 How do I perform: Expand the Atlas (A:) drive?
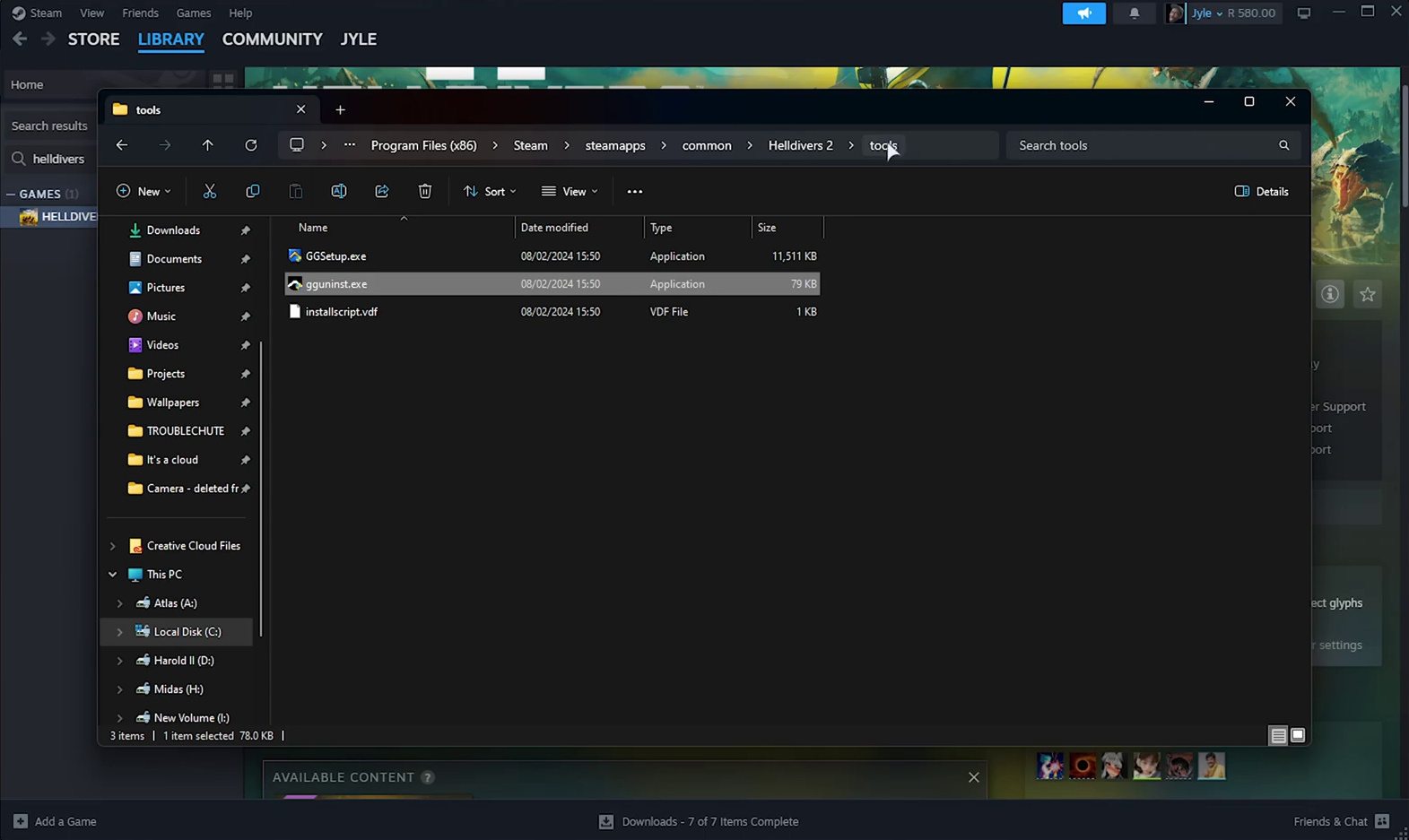(x=120, y=603)
